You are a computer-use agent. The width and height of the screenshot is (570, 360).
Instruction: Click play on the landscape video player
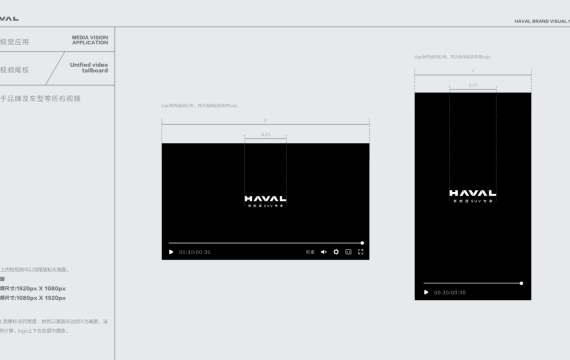[171, 252]
